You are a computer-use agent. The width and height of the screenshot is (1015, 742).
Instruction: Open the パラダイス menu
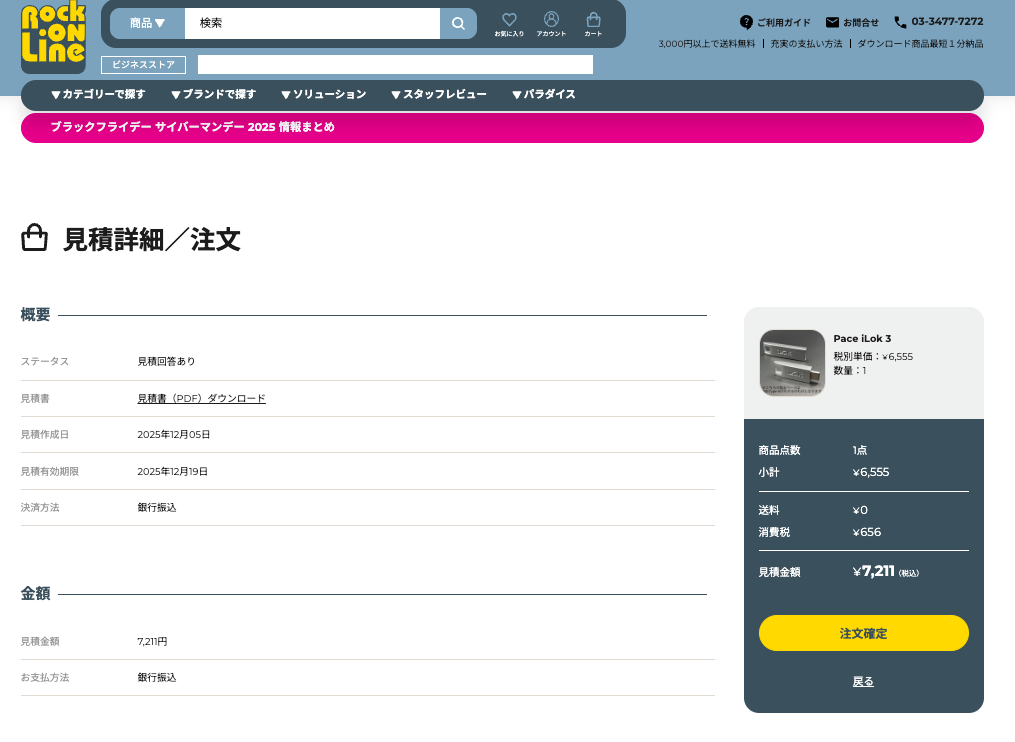coord(543,95)
